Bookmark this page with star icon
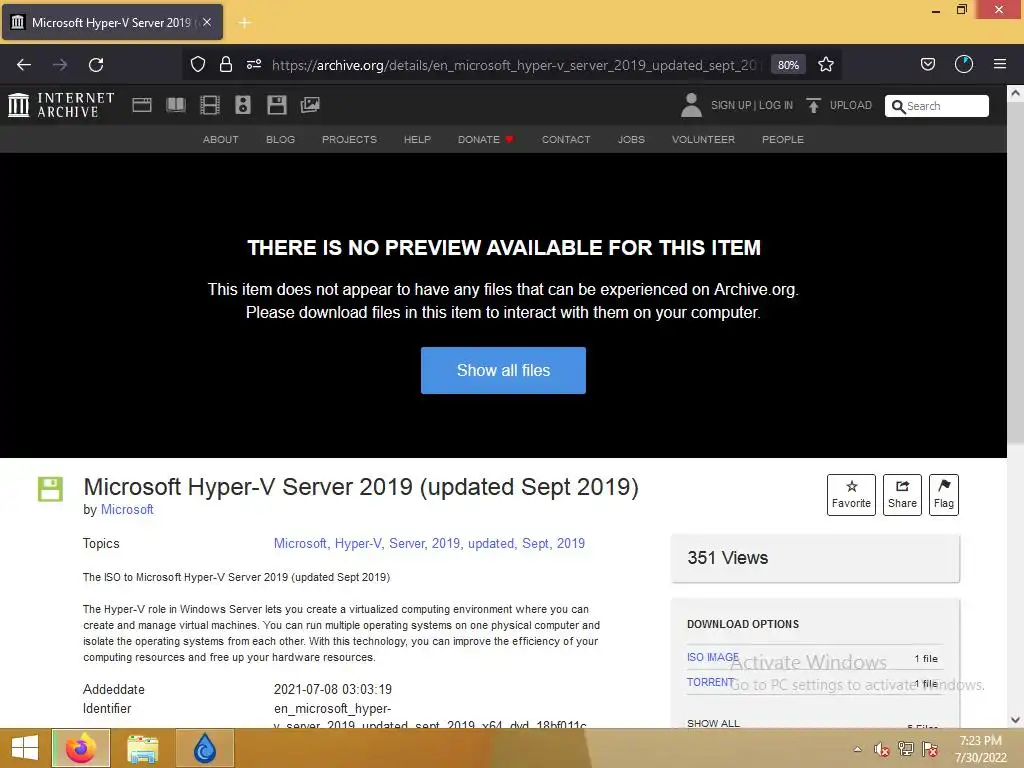The image size is (1024, 768). tap(825, 65)
